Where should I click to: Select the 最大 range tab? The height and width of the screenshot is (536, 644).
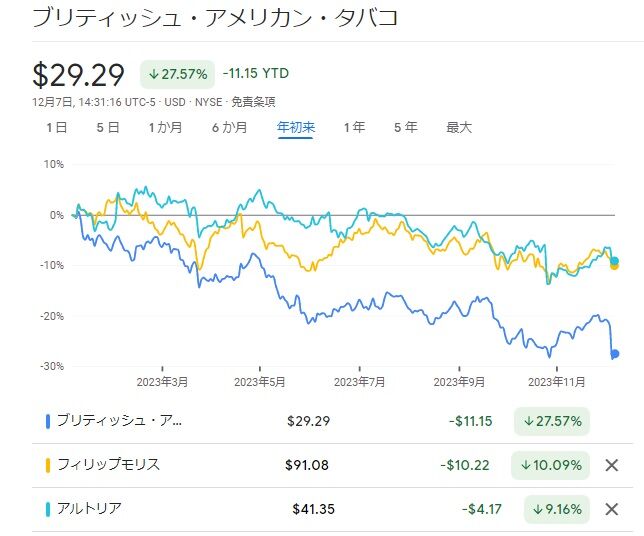pyautogui.click(x=459, y=127)
